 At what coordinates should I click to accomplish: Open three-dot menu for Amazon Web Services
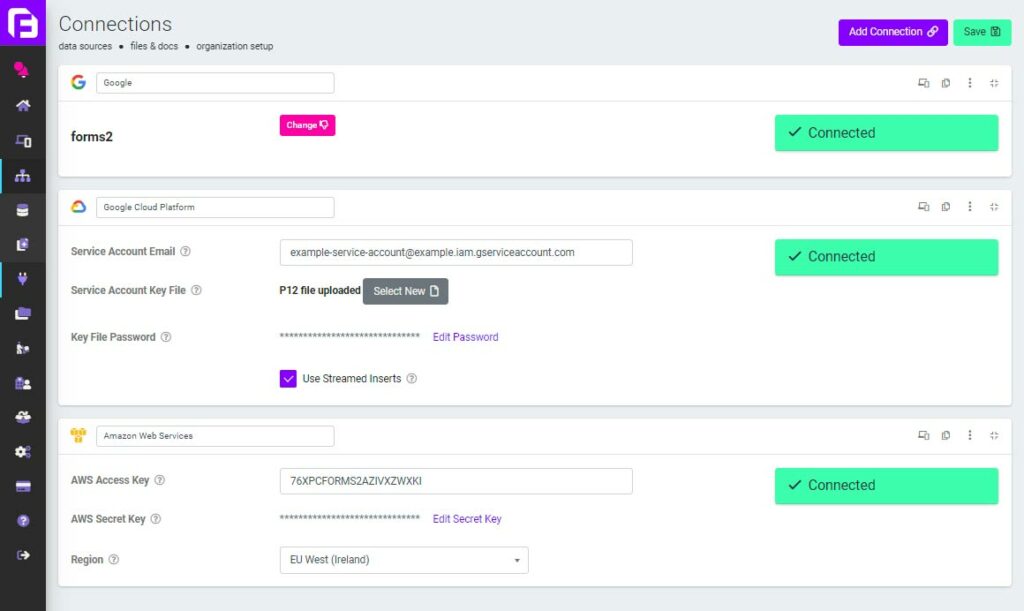click(x=970, y=435)
